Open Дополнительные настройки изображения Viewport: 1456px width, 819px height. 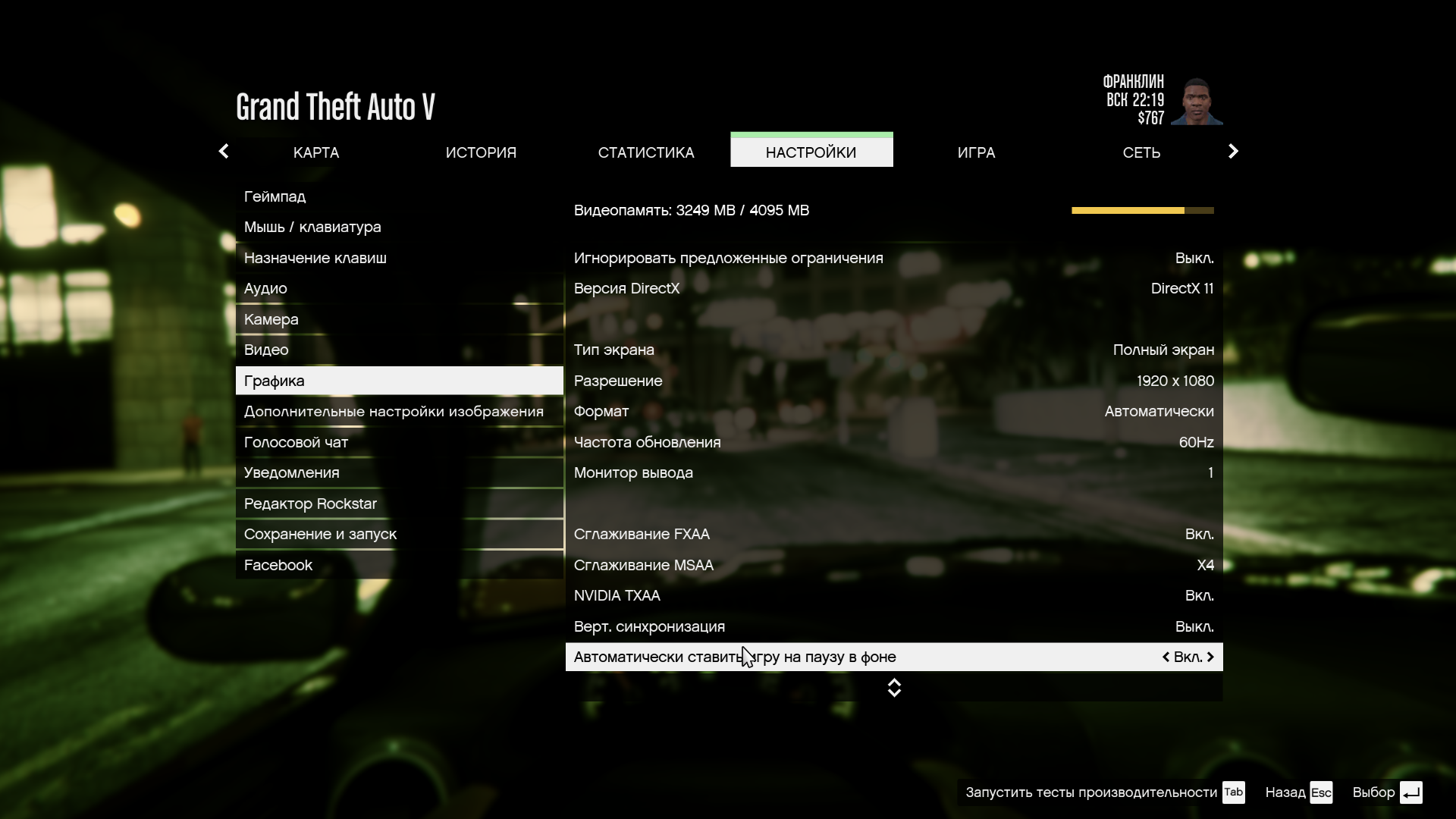(x=400, y=411)
